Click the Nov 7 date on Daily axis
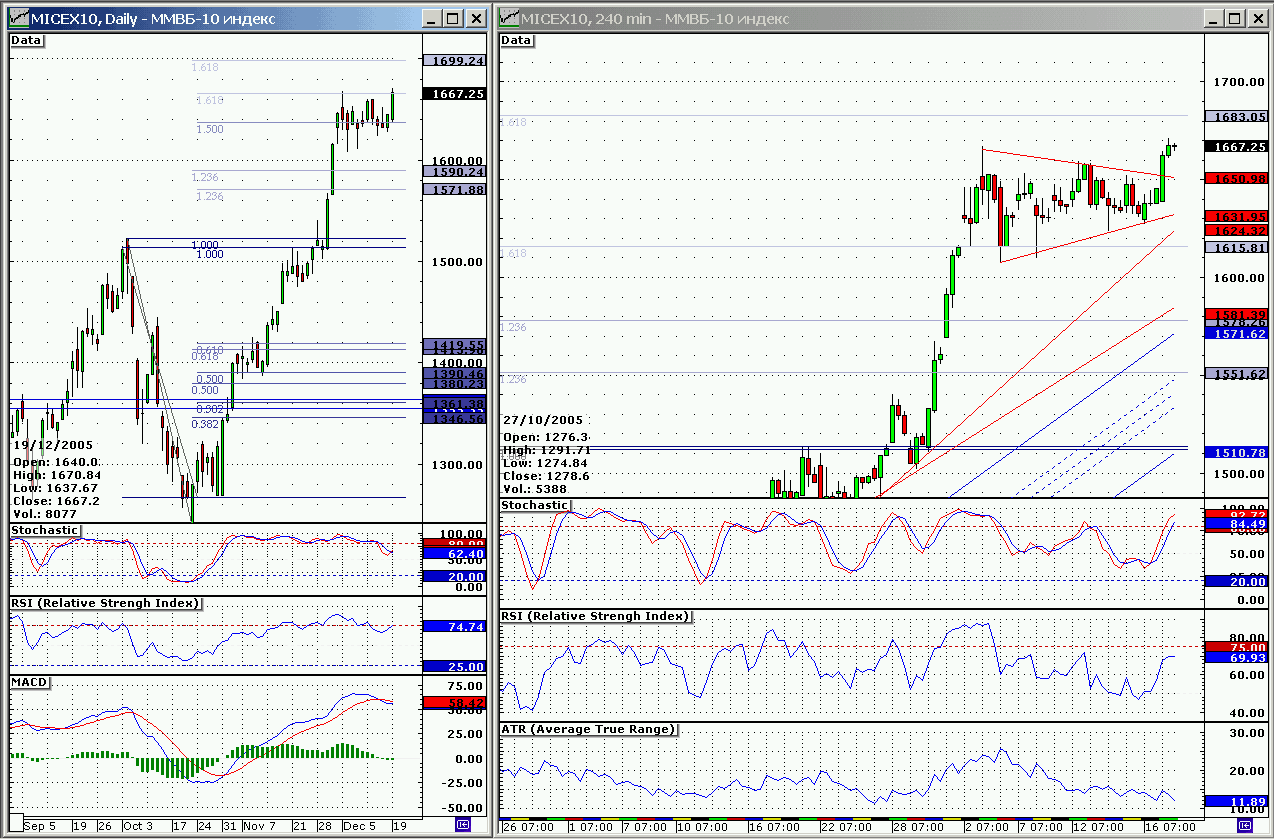This screenshot has height=839, width=1274. point(258,828)
